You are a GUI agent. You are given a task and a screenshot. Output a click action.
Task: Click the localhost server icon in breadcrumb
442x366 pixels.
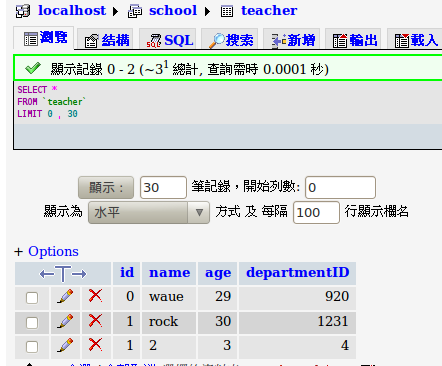[x=23, y=11]
